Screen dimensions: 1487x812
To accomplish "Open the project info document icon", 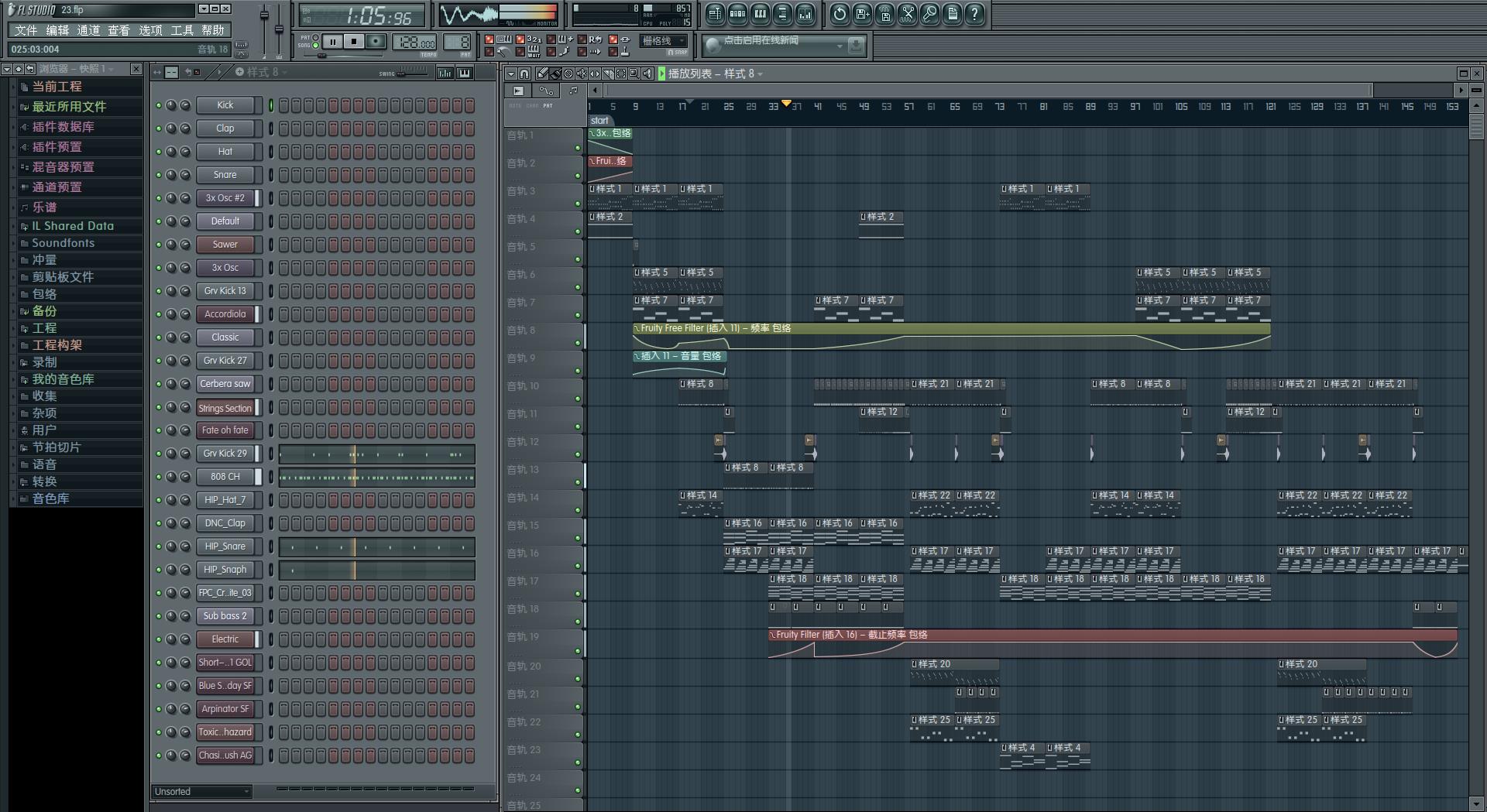I will coord(952,13).
